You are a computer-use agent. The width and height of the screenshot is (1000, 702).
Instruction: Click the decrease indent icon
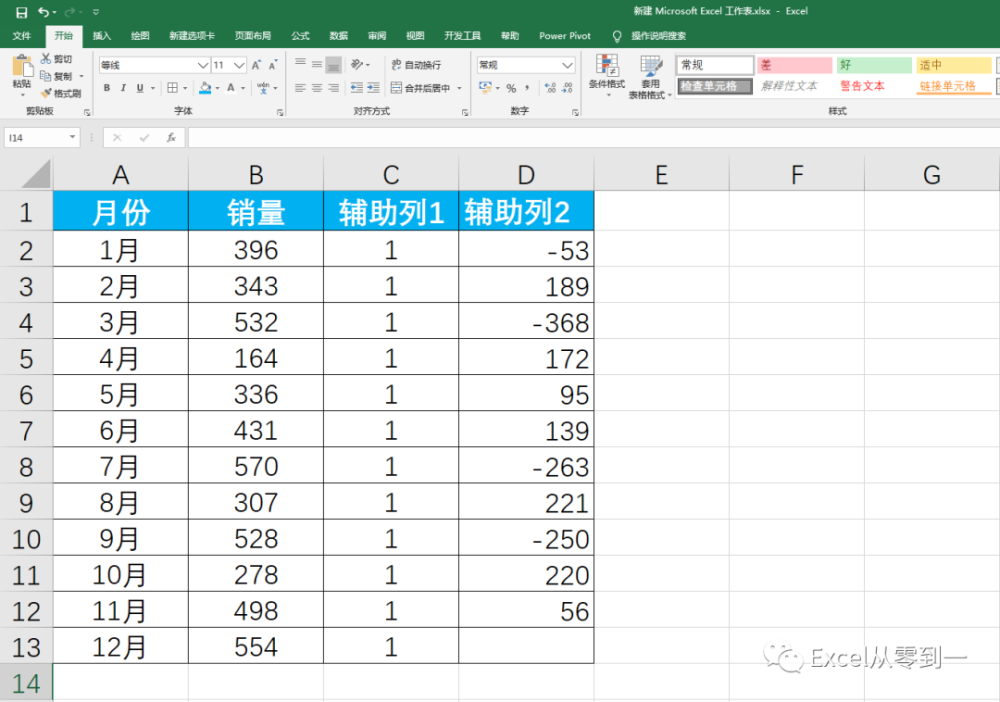(357, 88)
